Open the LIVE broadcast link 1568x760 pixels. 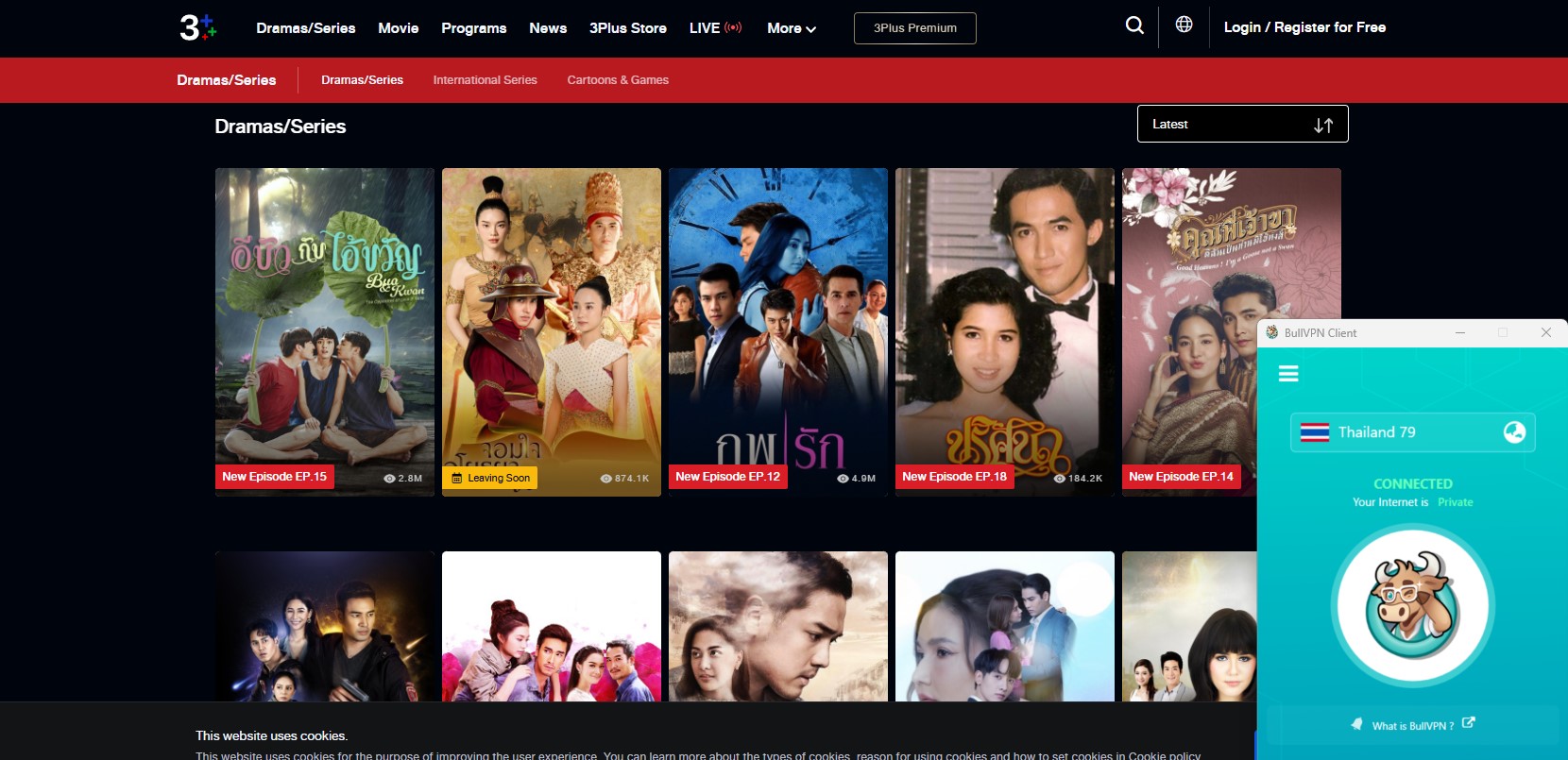pyautogui.click(x=714, y=28)
